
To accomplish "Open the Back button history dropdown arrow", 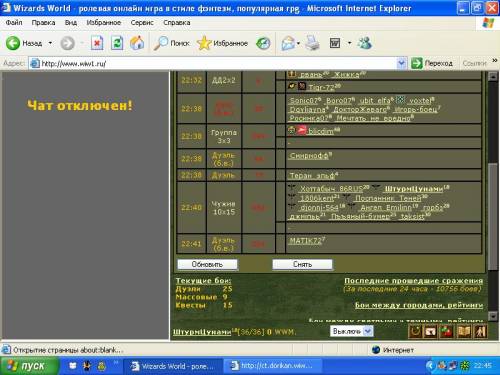I will pyautogui.click(x=50, y=43).
